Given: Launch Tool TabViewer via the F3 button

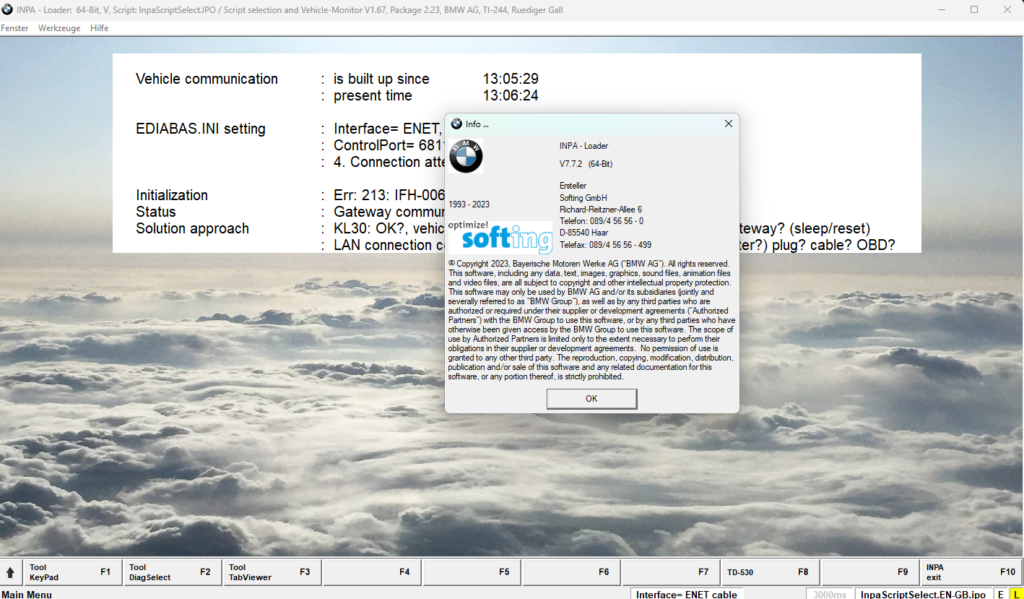Looking at the screenshot, I should 270,572.
